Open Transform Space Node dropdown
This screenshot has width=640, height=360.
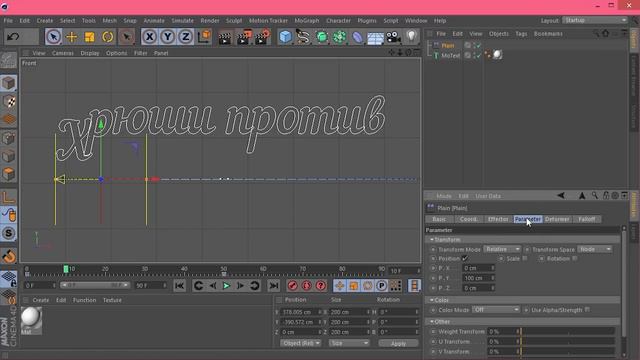tap(595, 249)
